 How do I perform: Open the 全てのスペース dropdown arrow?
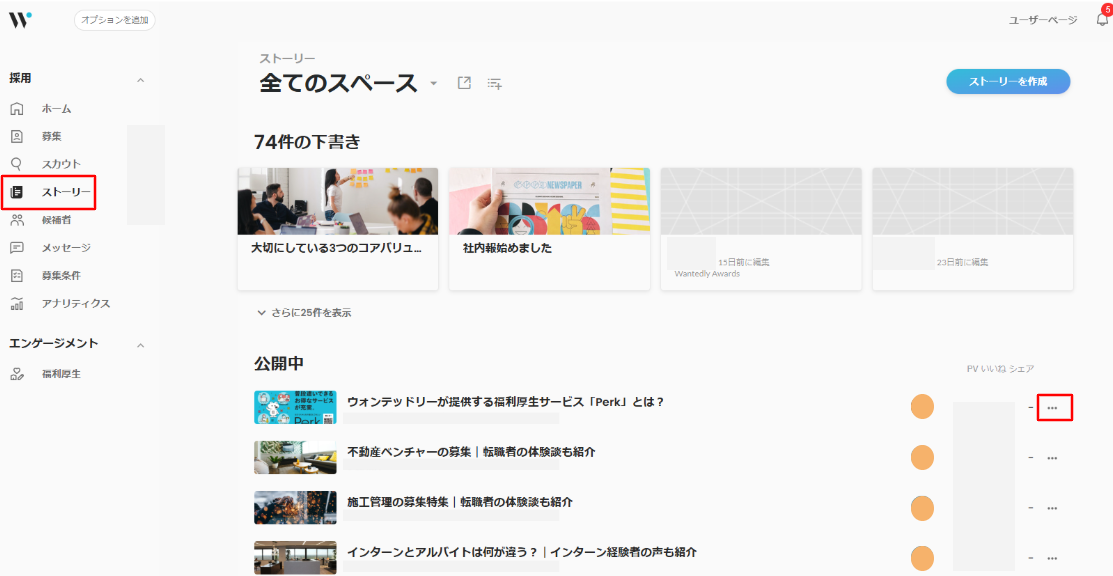(x=434, y=83)
